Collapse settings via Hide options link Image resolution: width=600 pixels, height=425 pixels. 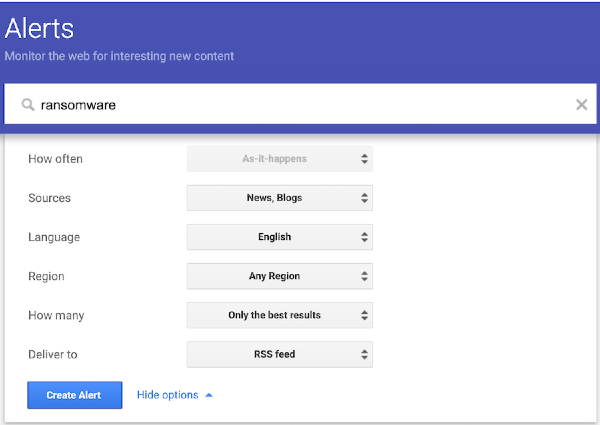click(167, 395)
